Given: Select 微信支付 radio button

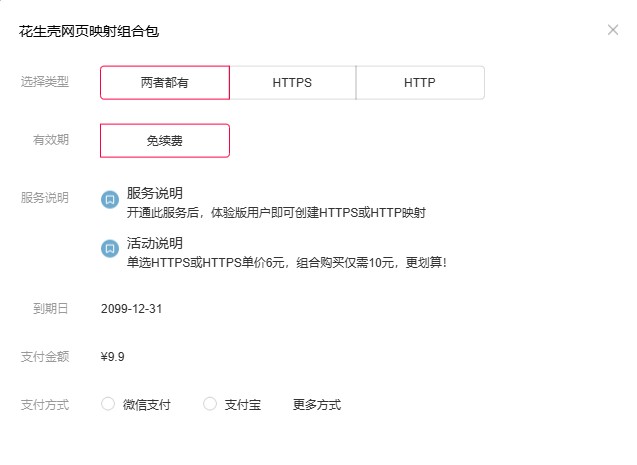Looking at the screenshot, I should click(x=108, y=404).
